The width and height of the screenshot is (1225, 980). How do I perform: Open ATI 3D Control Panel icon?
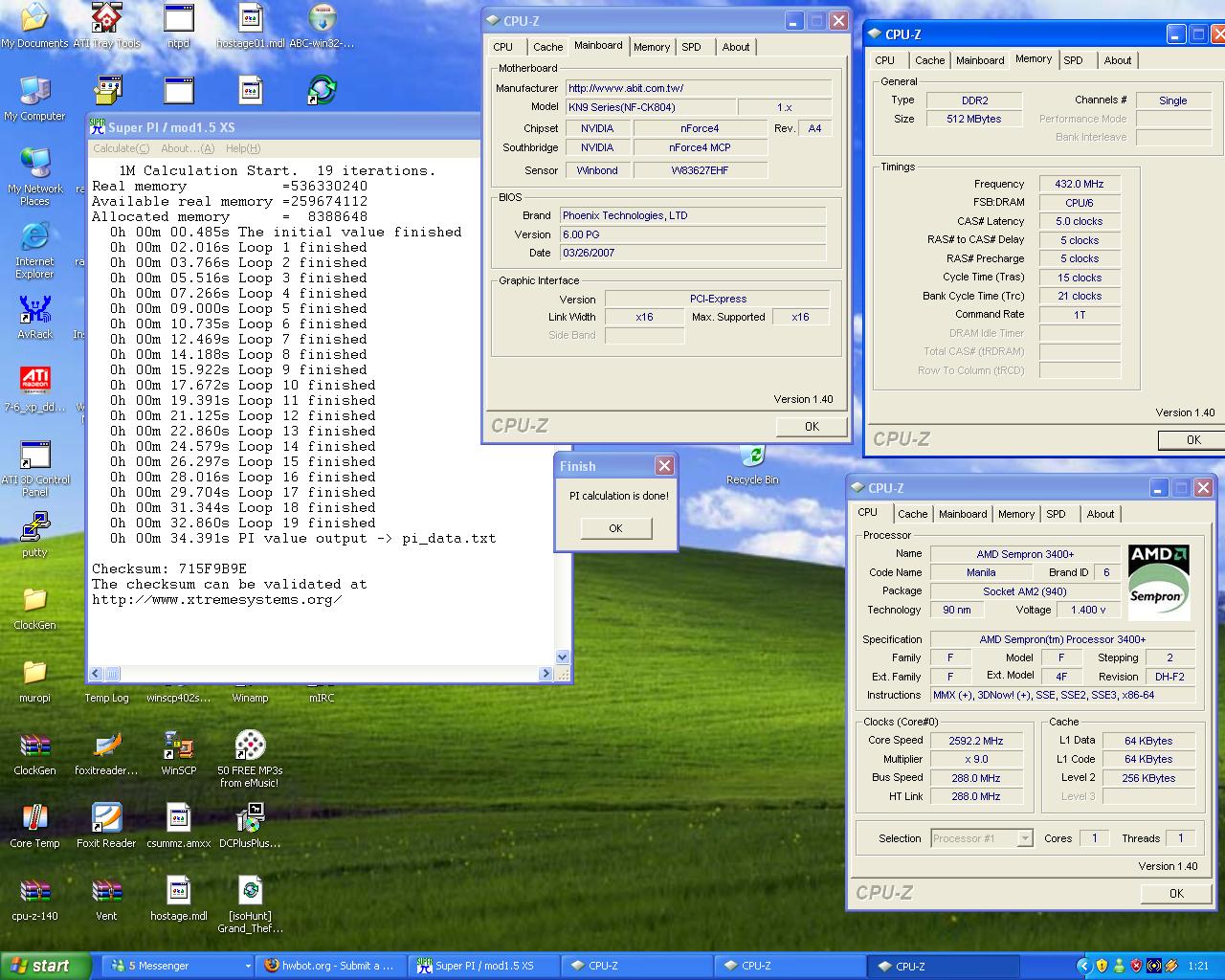click(34, 469)
